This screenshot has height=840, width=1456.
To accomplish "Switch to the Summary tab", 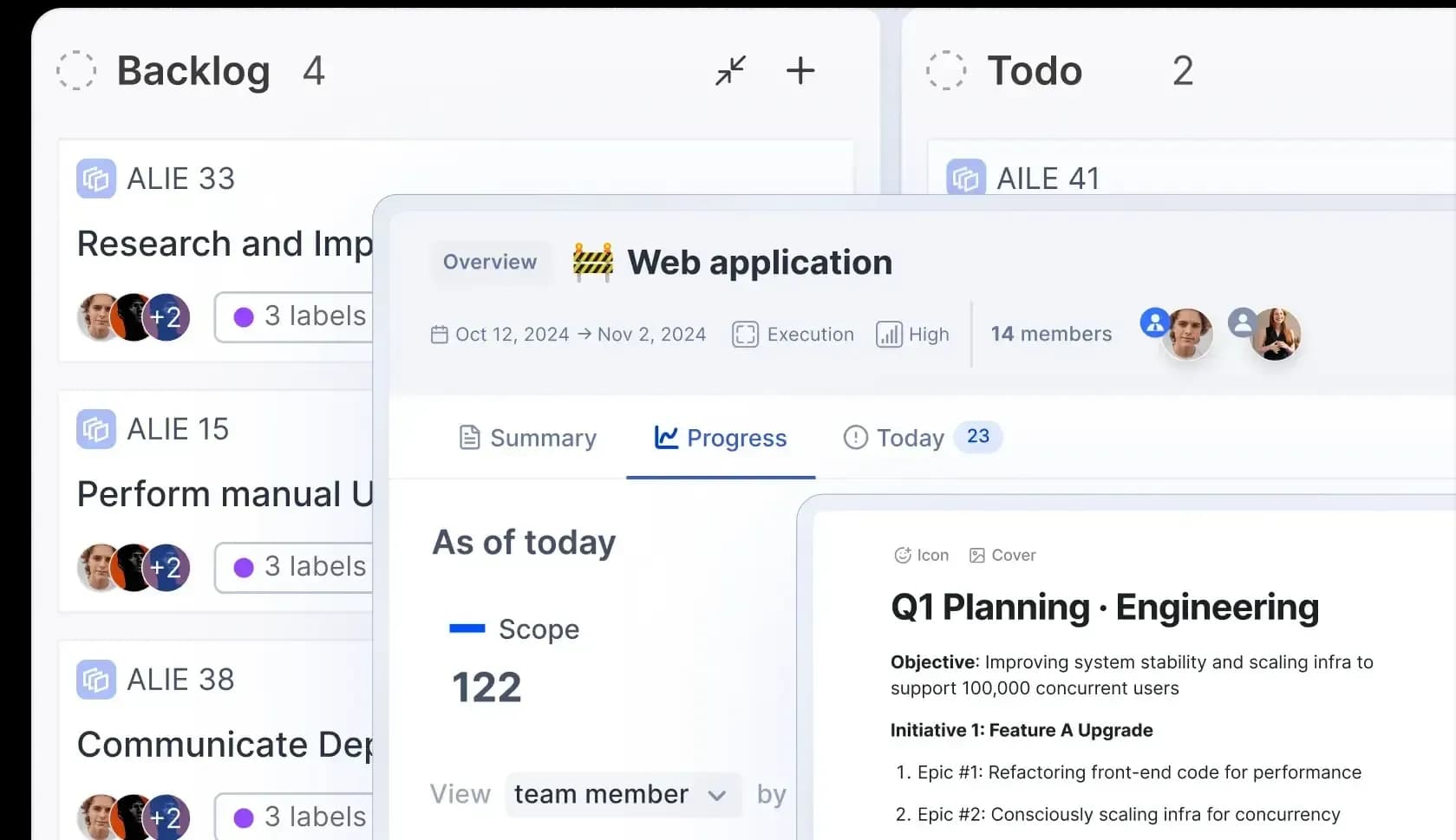I will 527,438.
